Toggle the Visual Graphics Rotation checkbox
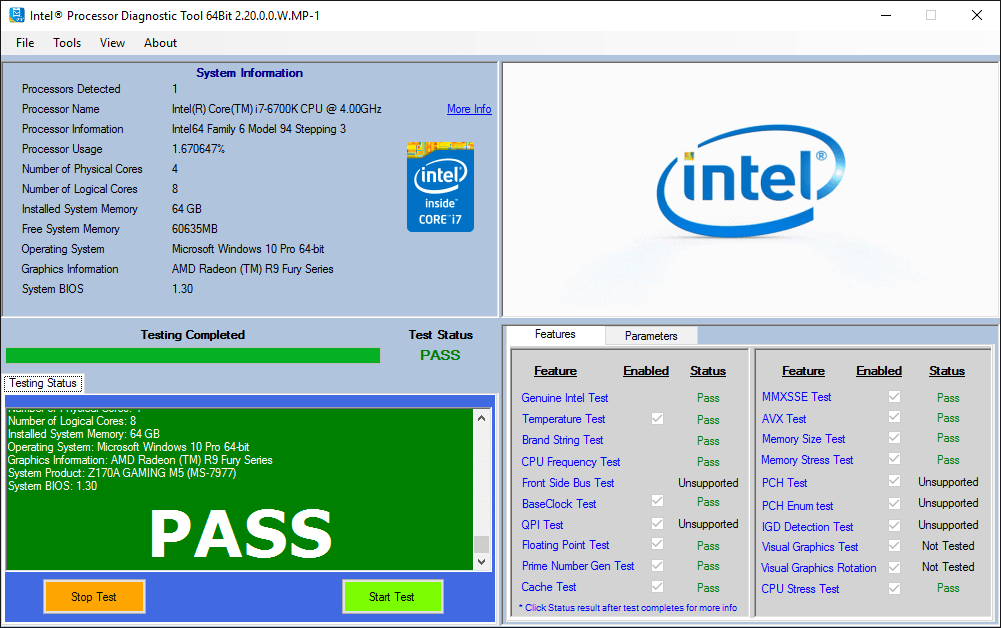The width and height of the screenshot is (1001, 628). tap(894, 567)
